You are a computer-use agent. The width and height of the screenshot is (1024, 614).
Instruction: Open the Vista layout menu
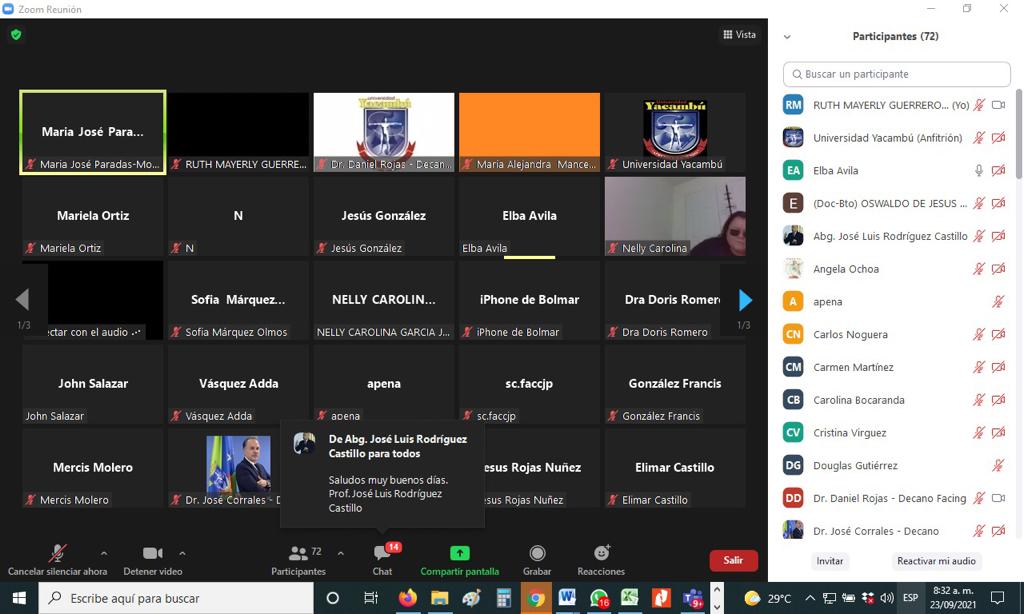[740, 35]
